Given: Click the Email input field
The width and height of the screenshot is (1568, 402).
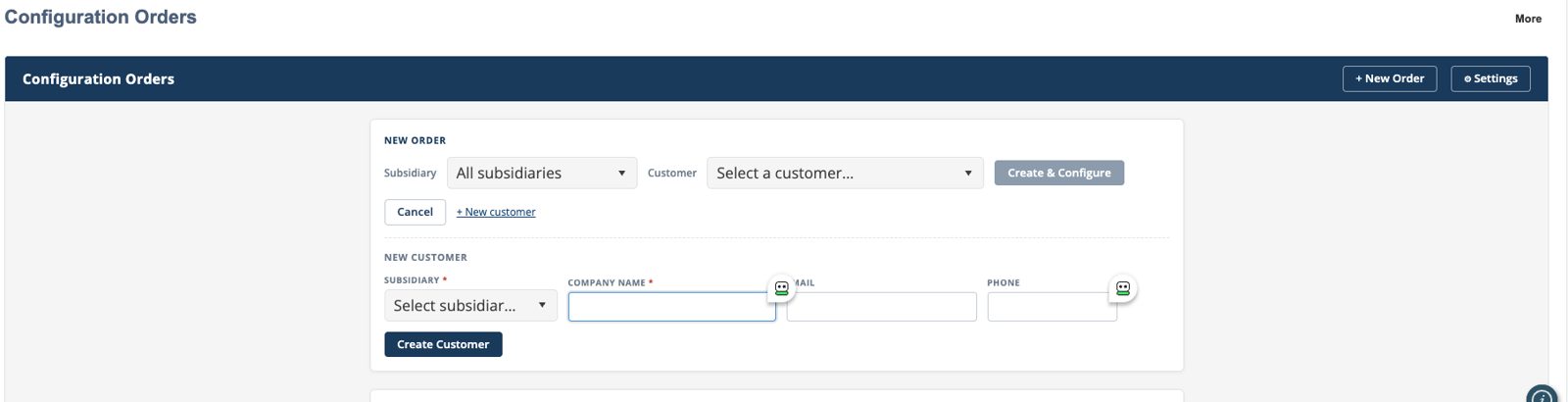Looking at the screenshot, I should [x=882, y=307].
